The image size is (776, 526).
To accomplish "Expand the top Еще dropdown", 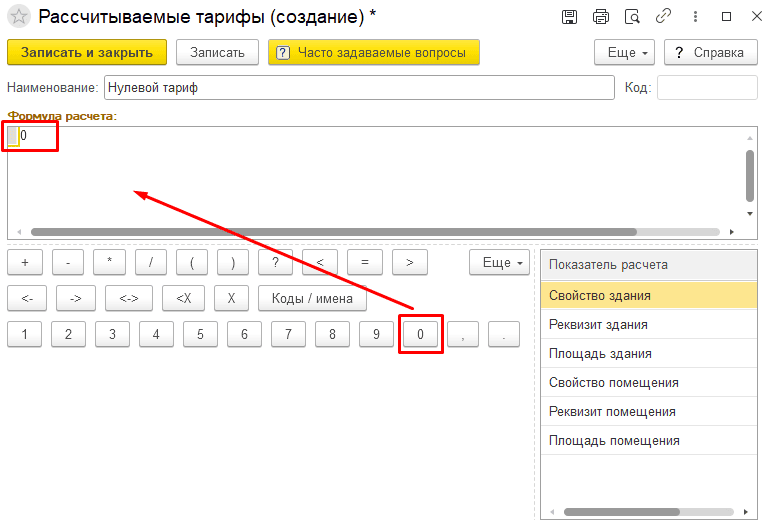I will tap(624, 52).
